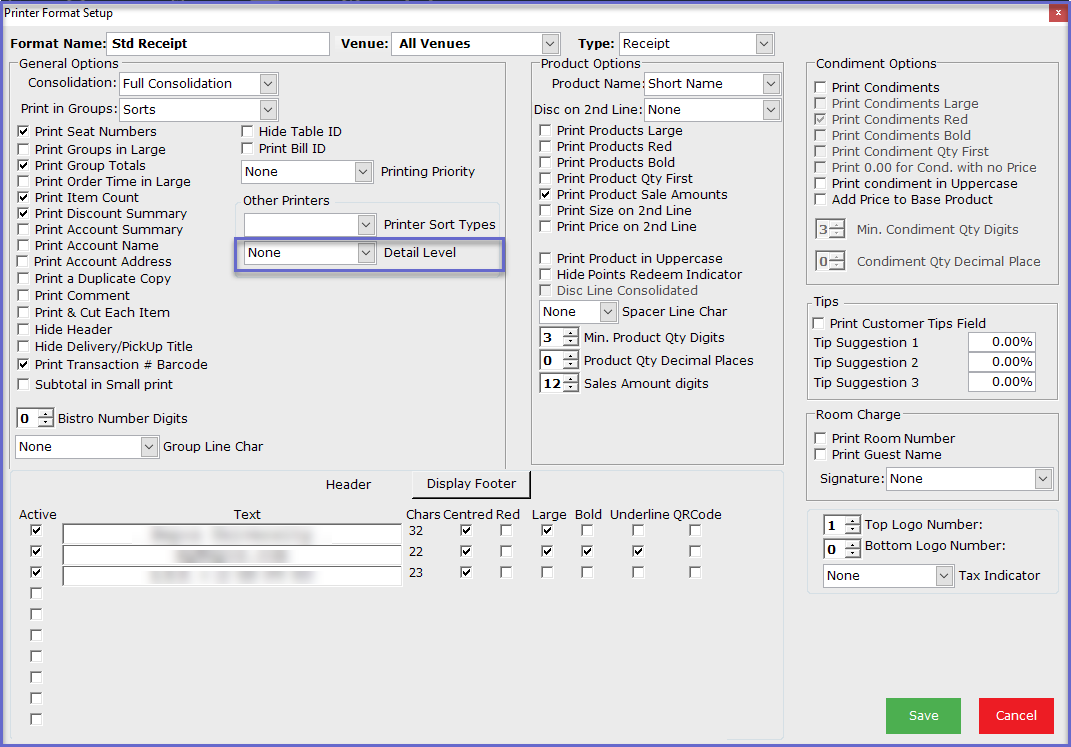Enable Red checkbox on 32-char line
The image size is (1071, 747).
[x=505, y=531]
